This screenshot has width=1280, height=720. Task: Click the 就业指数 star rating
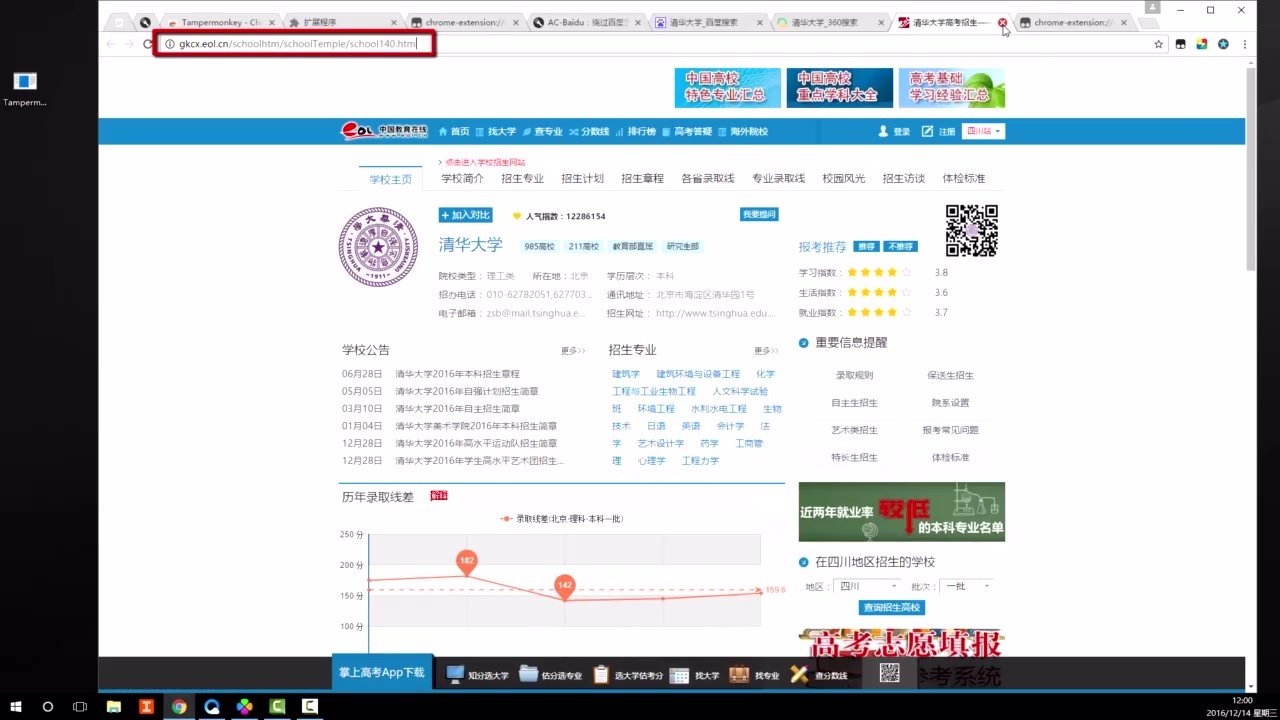tap(879, 312)
